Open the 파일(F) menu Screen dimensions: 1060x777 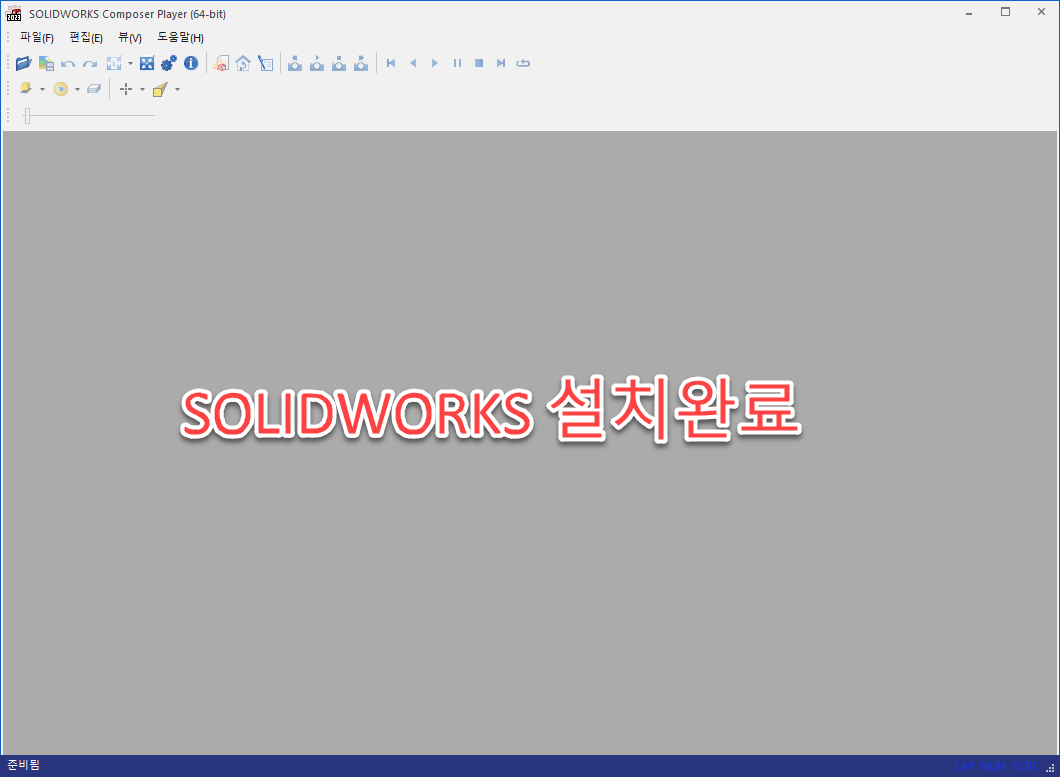point(37,37)
